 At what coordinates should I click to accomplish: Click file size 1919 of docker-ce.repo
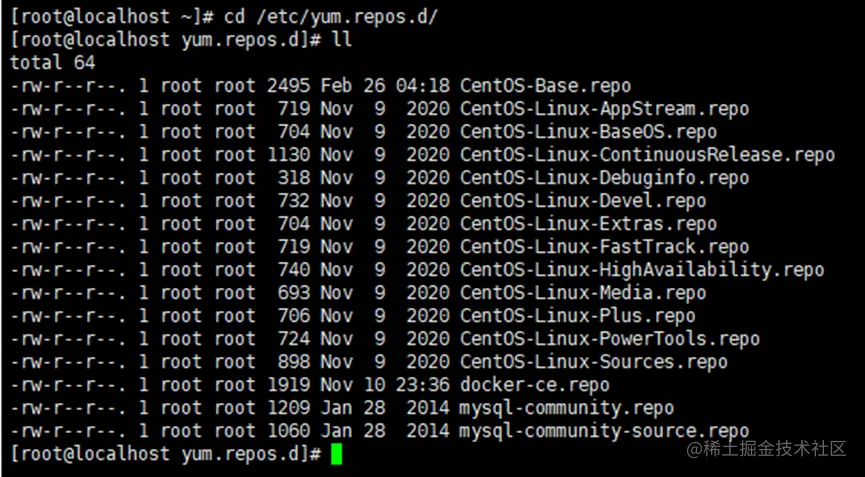[289, 385]
